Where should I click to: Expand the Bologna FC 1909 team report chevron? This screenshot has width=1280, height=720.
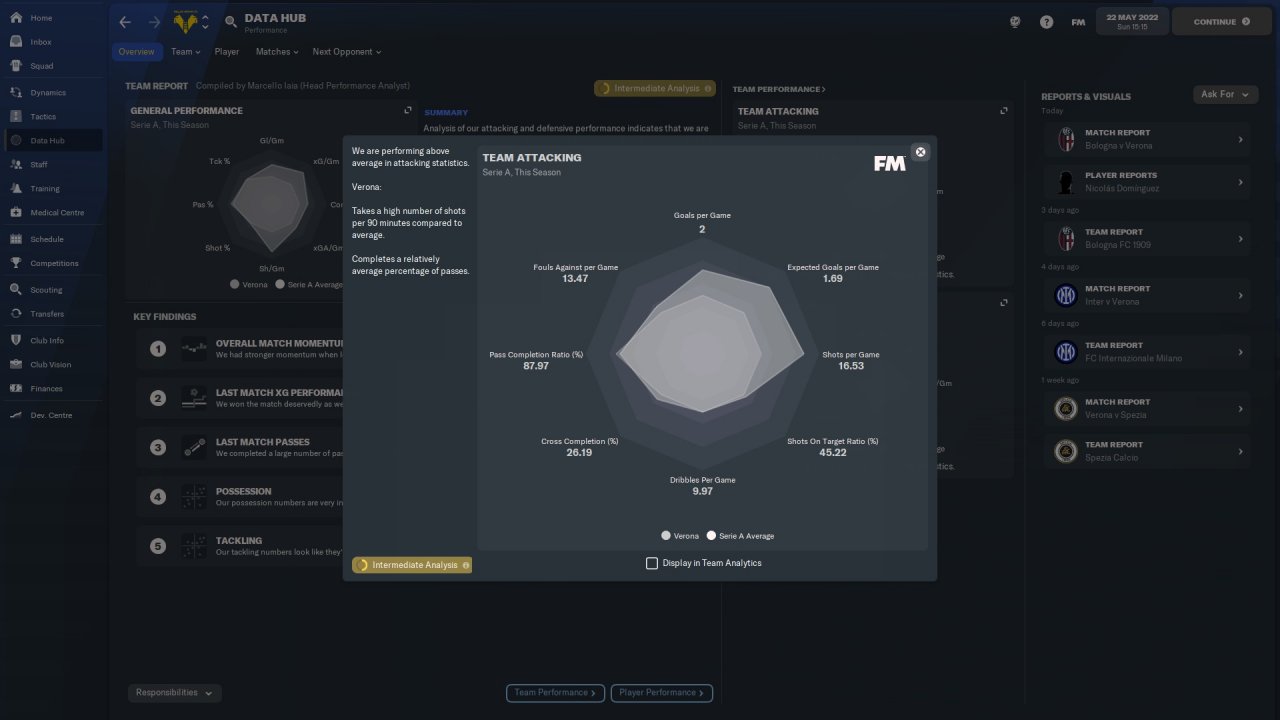coord(1240,239)
